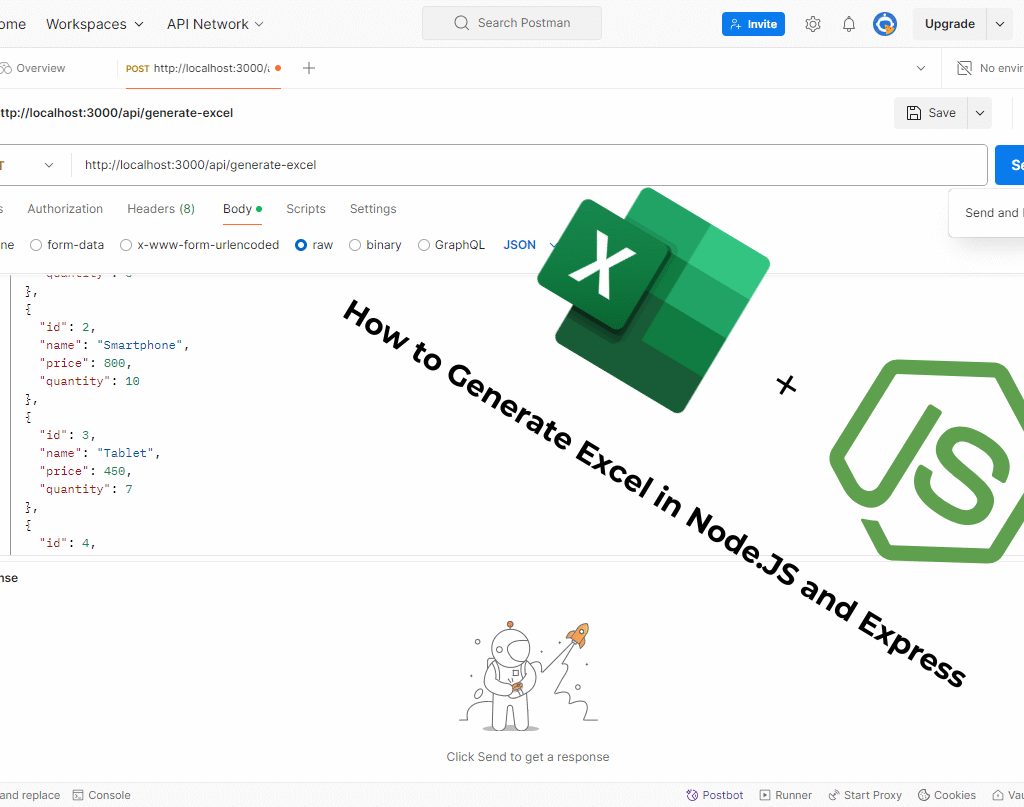Open the Save options dropdown arrow
The height and width of the screenshot is (807, 1024).
click(980, 113)
